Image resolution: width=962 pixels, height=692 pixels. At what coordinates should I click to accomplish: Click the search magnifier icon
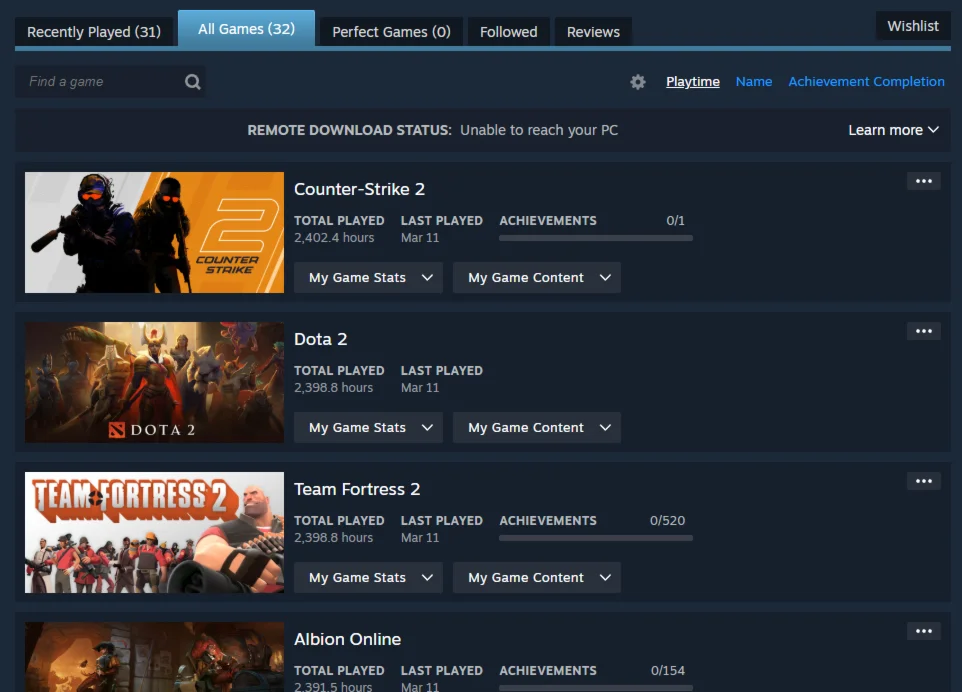click(x=193, y=82)
